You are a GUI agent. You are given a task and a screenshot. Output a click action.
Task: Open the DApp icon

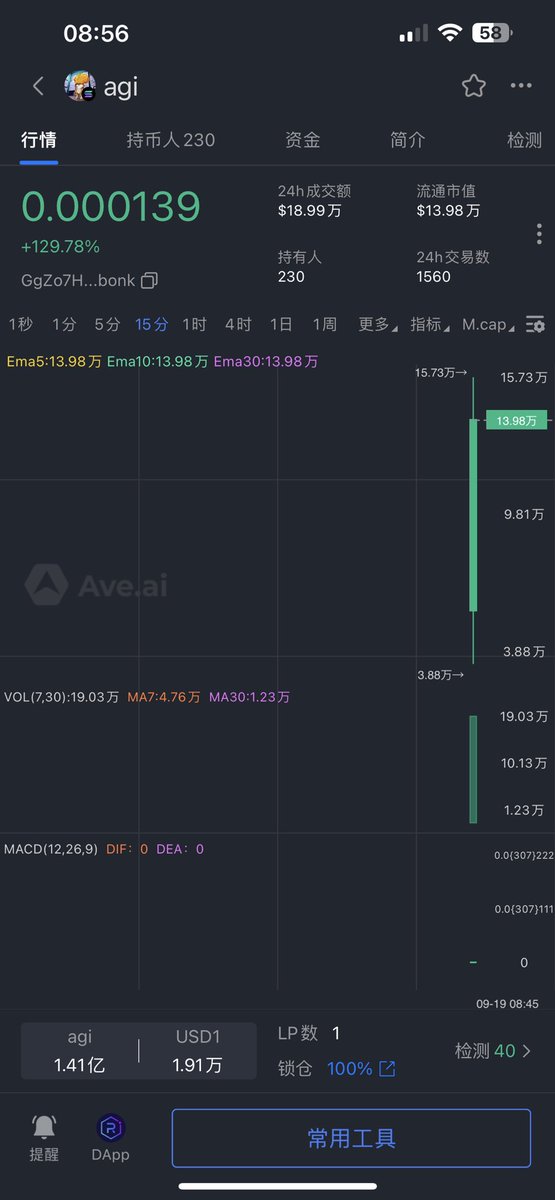click(111, 1128)
